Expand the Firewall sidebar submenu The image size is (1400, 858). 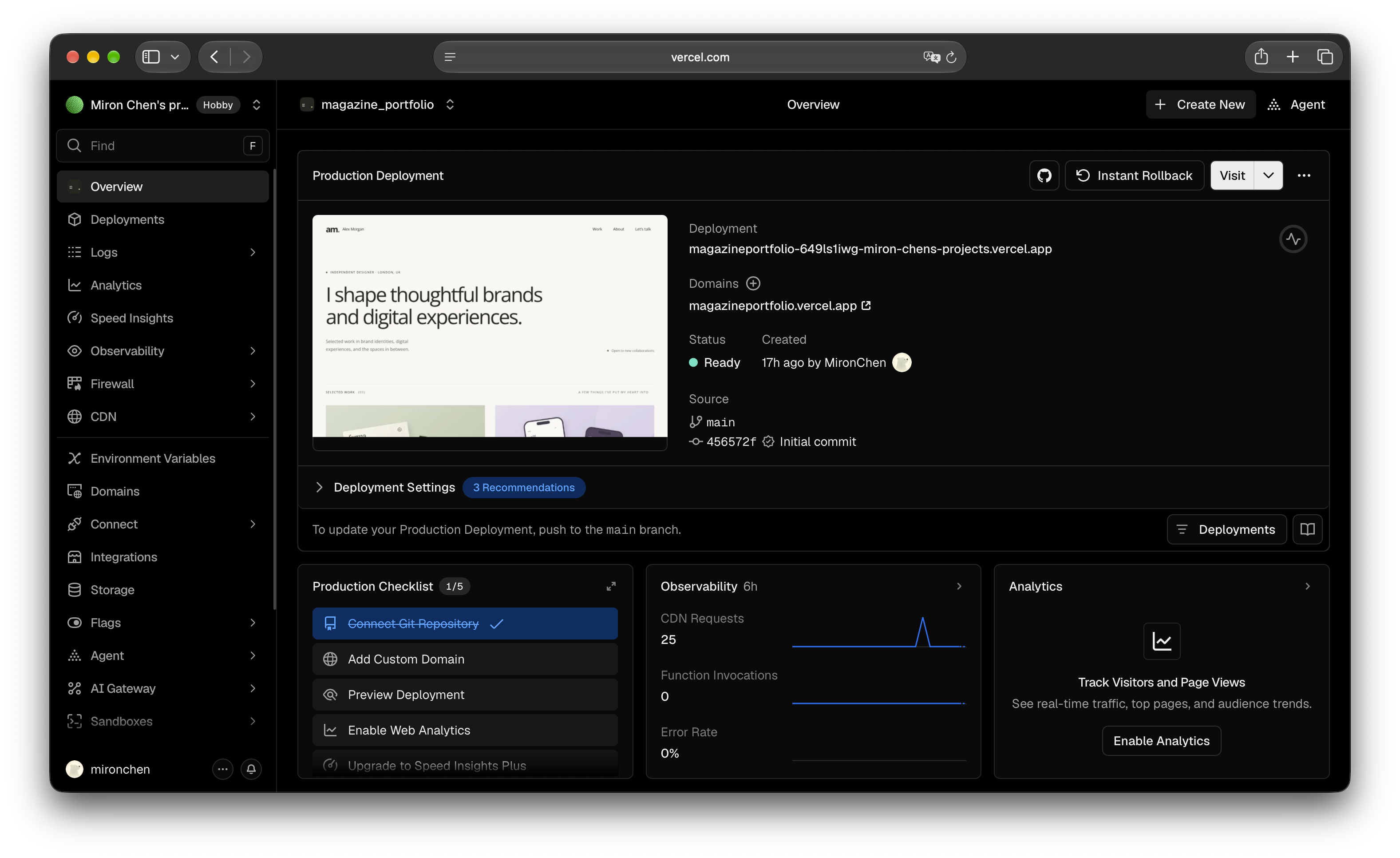point(253,384)
